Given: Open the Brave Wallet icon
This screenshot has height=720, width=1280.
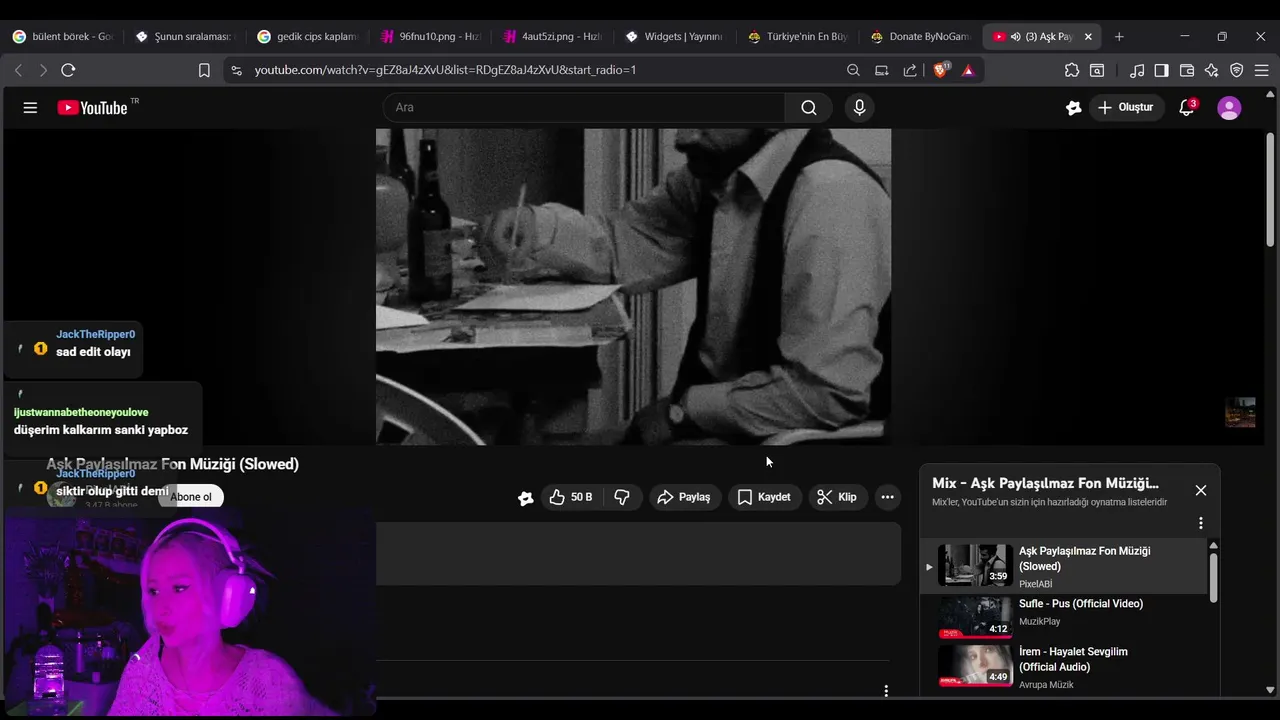Looking at the screenshot, I should pos(1187,70).
